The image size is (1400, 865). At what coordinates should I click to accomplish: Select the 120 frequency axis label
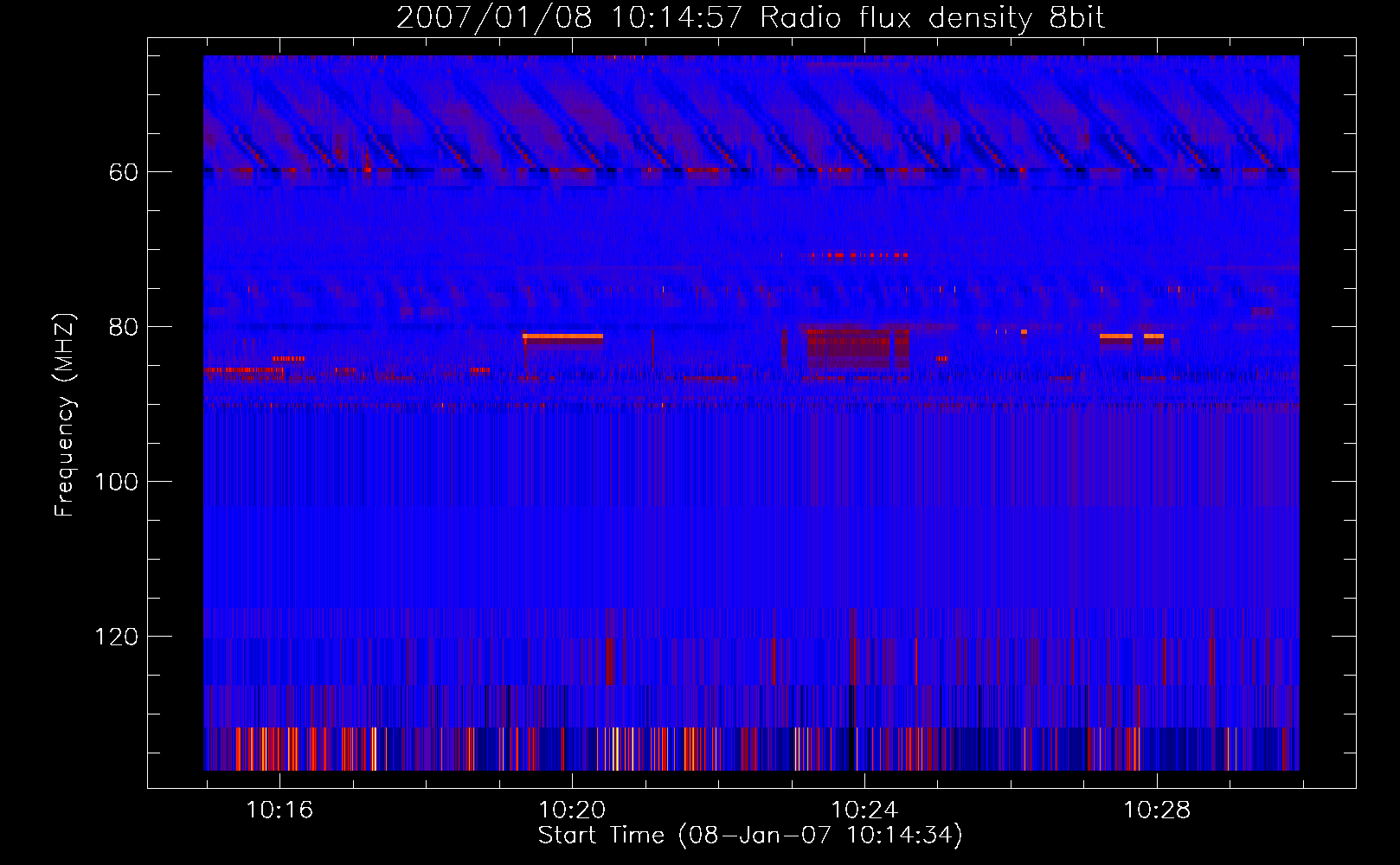[117, 638]
